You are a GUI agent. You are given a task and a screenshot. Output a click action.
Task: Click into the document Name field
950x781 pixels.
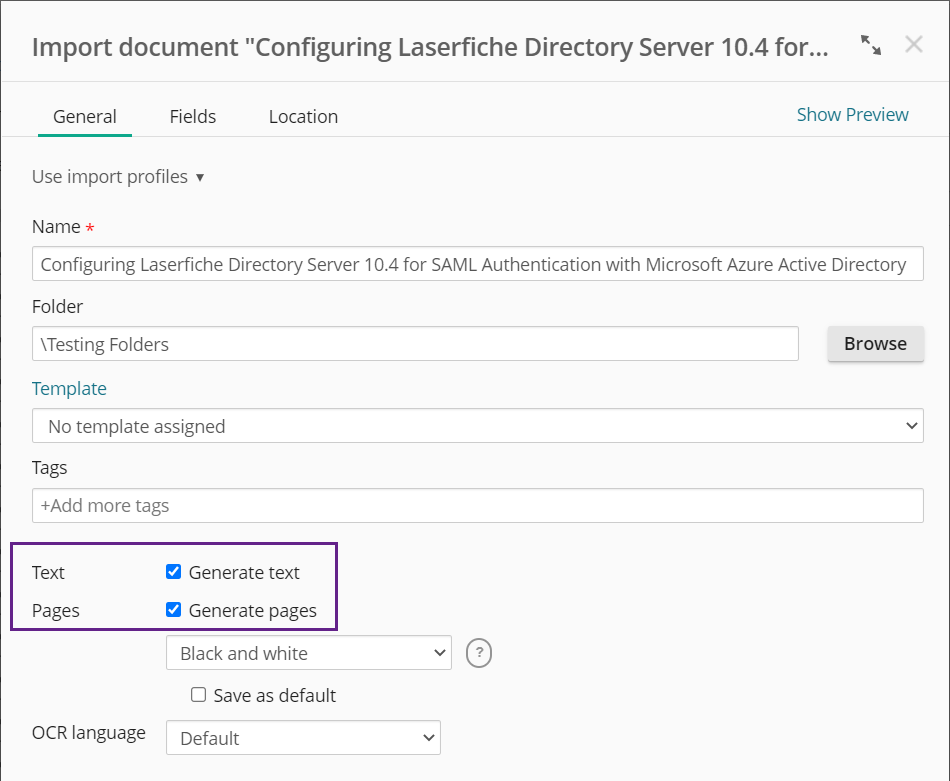pos(477,264)
